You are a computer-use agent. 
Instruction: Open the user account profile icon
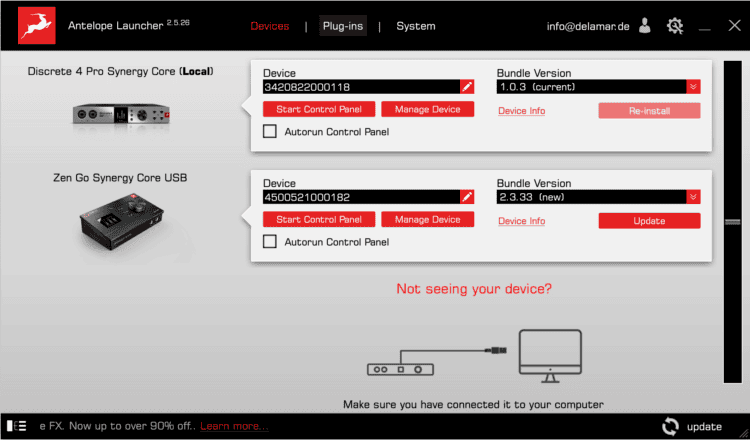pos(645,26)
